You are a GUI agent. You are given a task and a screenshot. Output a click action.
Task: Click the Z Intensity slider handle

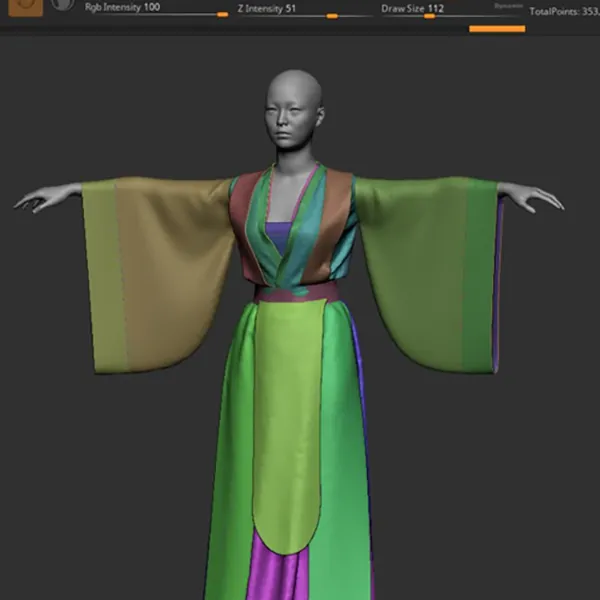(332, 16)
